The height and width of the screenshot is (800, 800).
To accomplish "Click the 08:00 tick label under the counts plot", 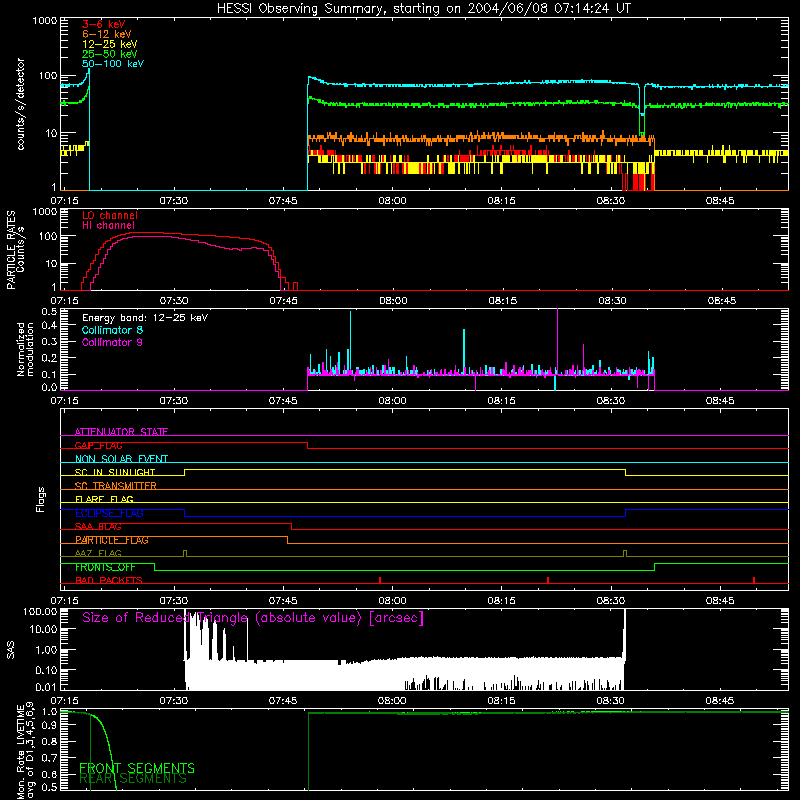I will pyautogui.click(x=392, y=201).
